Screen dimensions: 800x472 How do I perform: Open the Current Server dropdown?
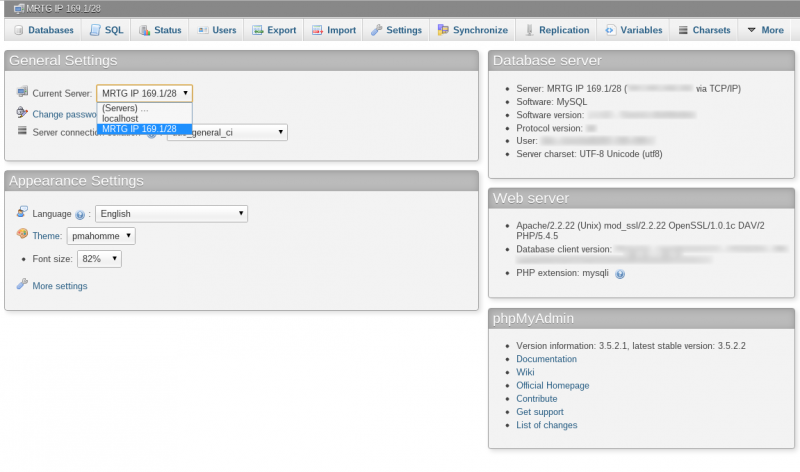pos(144,93)
